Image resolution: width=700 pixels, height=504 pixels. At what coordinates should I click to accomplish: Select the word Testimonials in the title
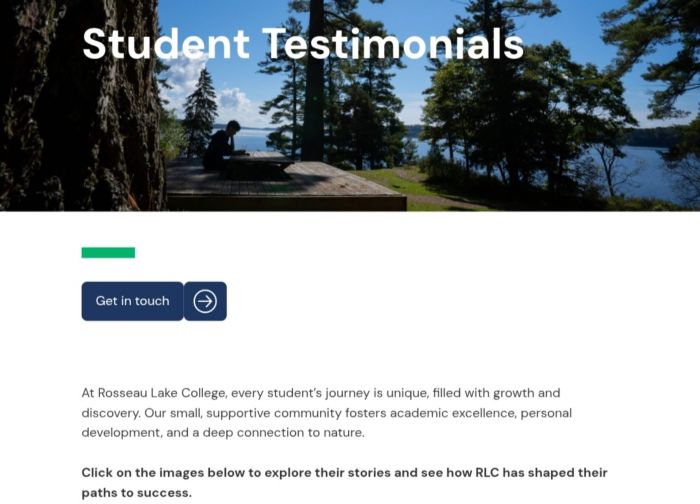point(392,44)
